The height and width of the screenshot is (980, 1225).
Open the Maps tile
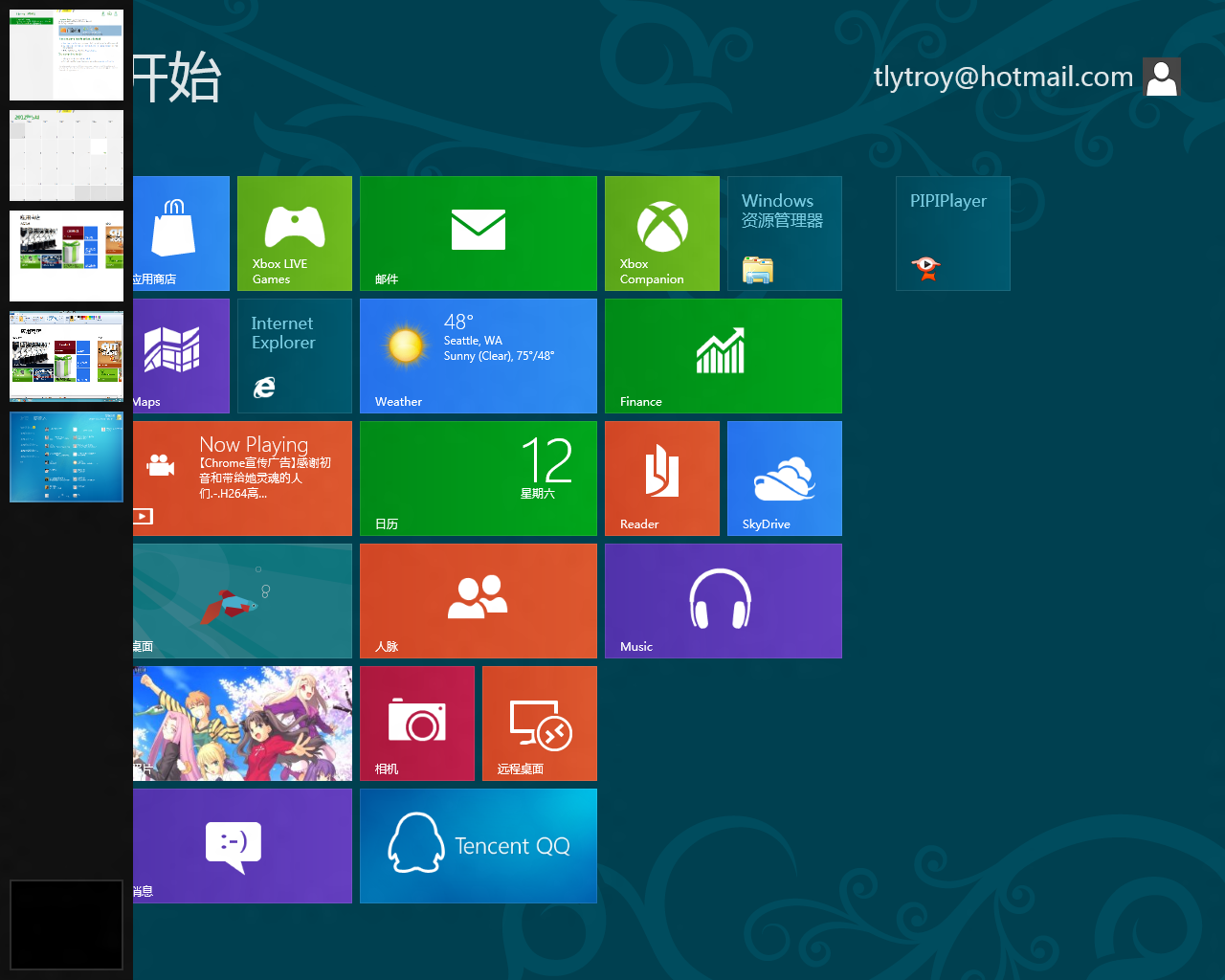(181, 356)
